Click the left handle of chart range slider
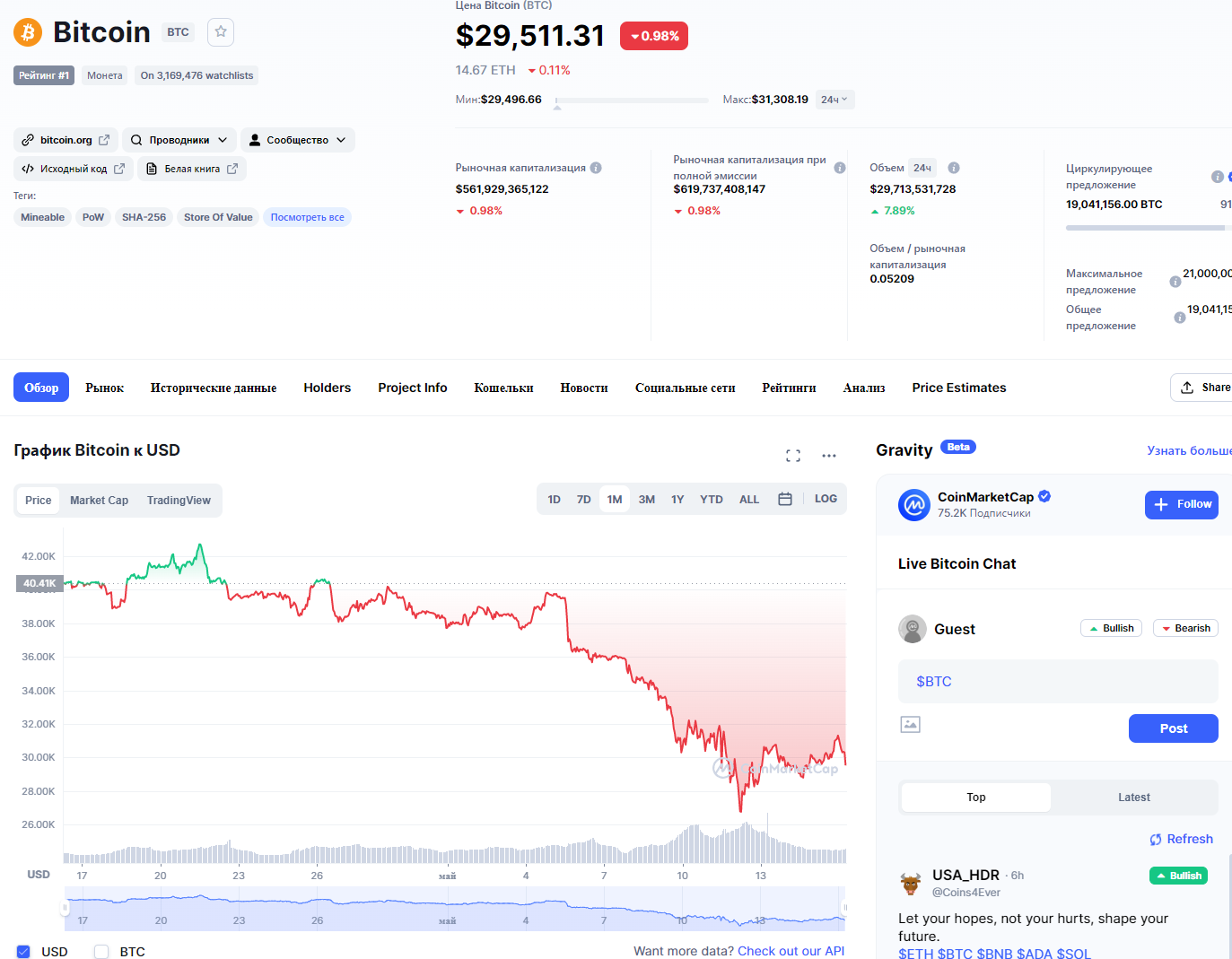The height and width of the screenshot is (959, 1232). pos(65,908)
